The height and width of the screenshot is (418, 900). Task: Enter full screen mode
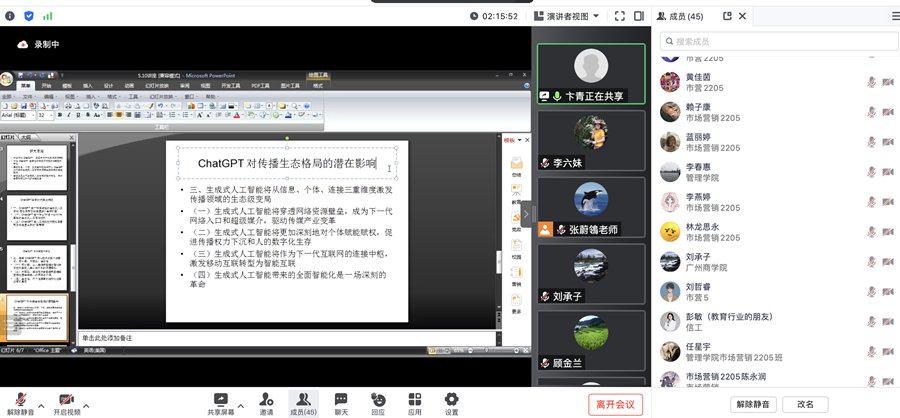point(620,16)
